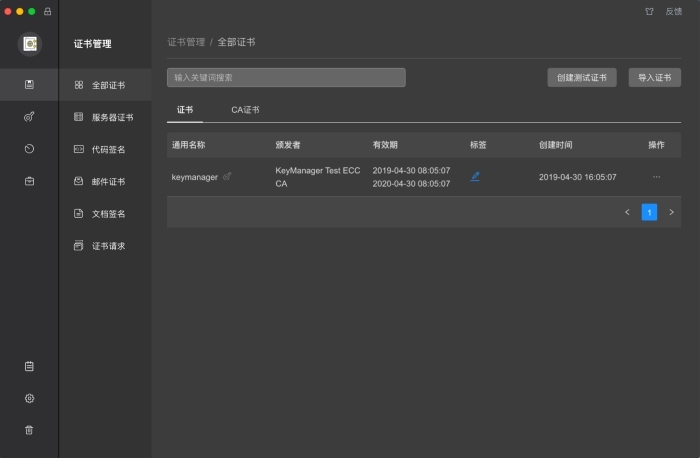Image resolution: width=700 pixels, height=458 pixels.
Task: Click the briefcase icon in left rail
Action: click(x=29, y=181)
